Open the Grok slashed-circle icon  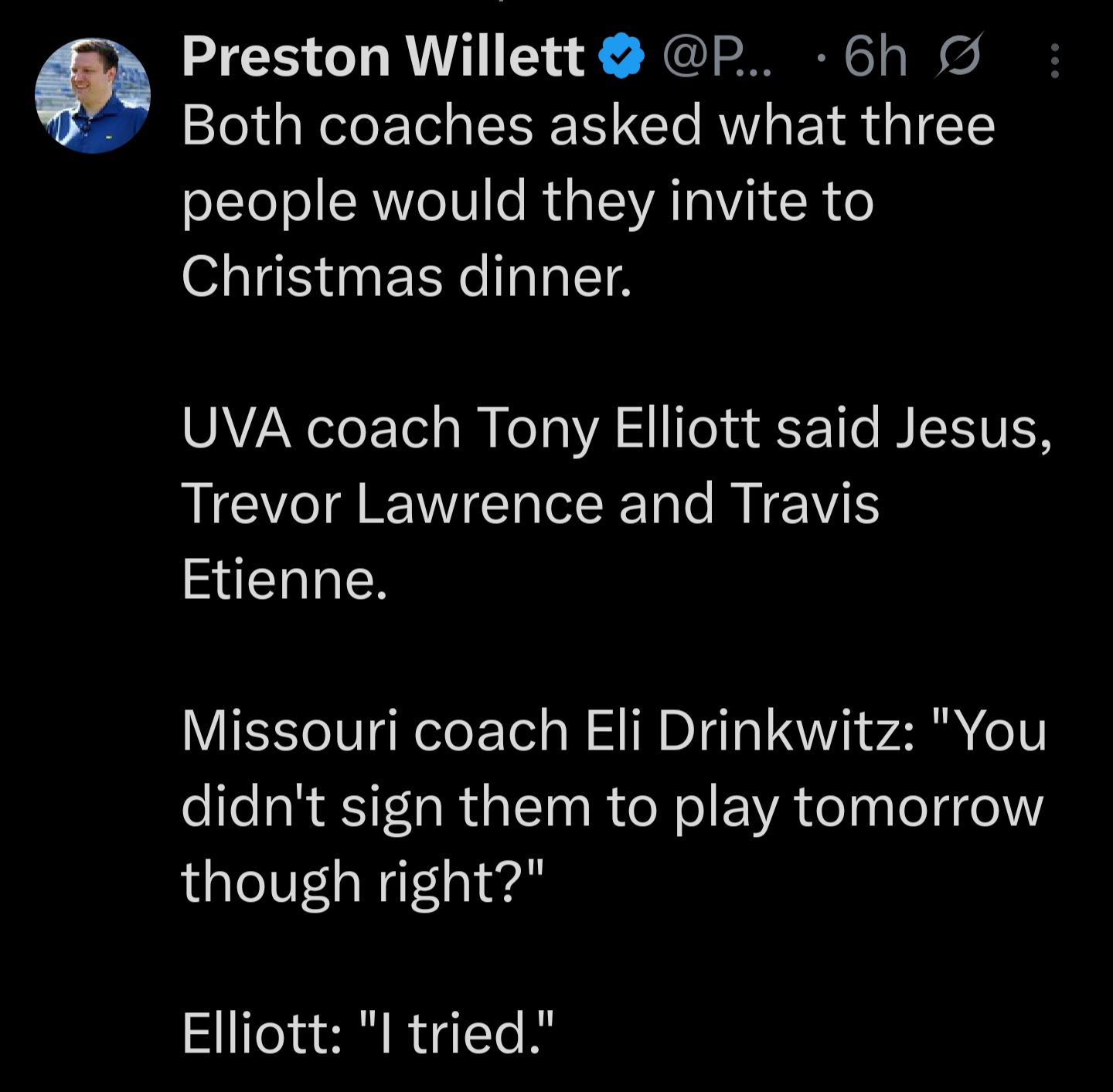pos(959,56)
